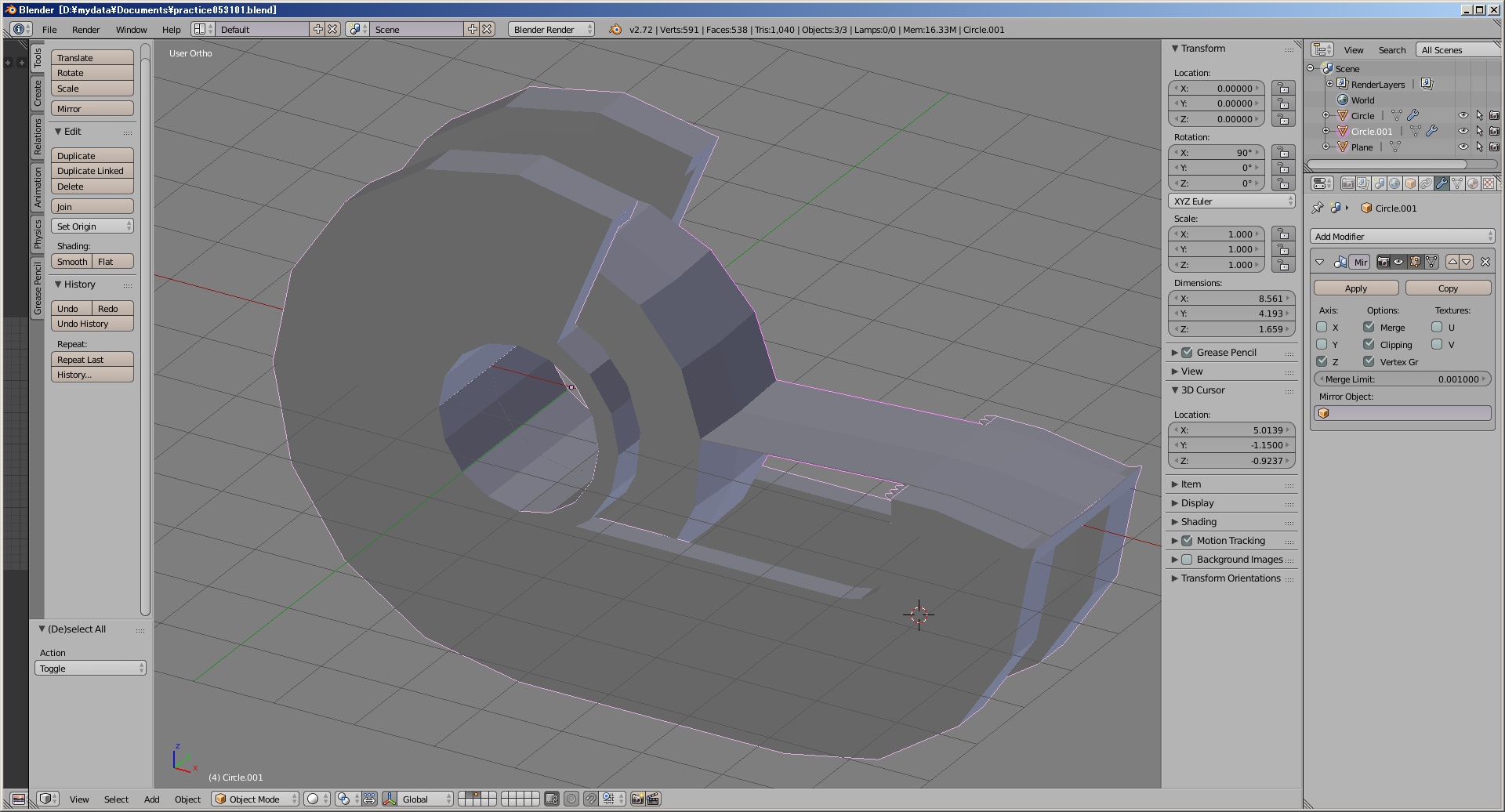The image size is (1505, 812).
Task: Click the Apply button for Mirror modifier
Action: (1355, 288)
